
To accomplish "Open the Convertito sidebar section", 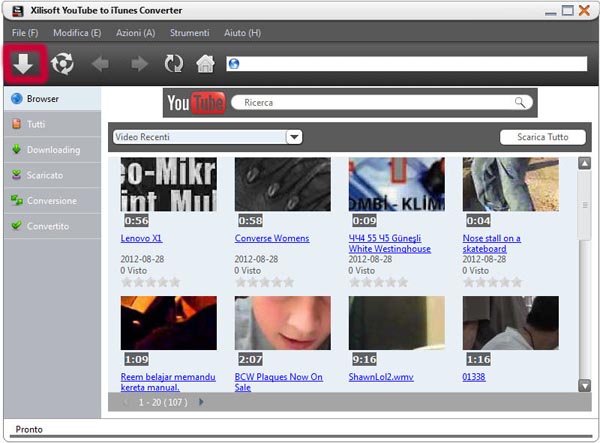I will pos(52,226).
